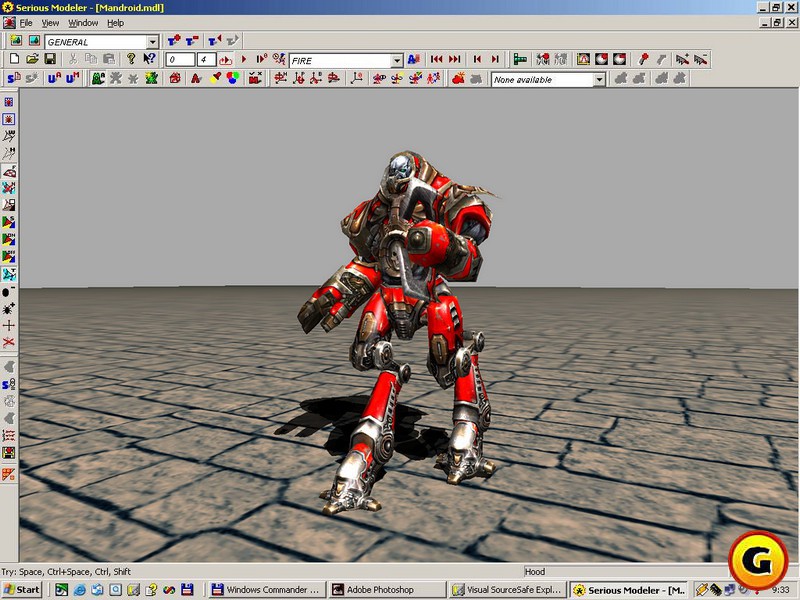Click the top left sidebar blue square icon

9,102
